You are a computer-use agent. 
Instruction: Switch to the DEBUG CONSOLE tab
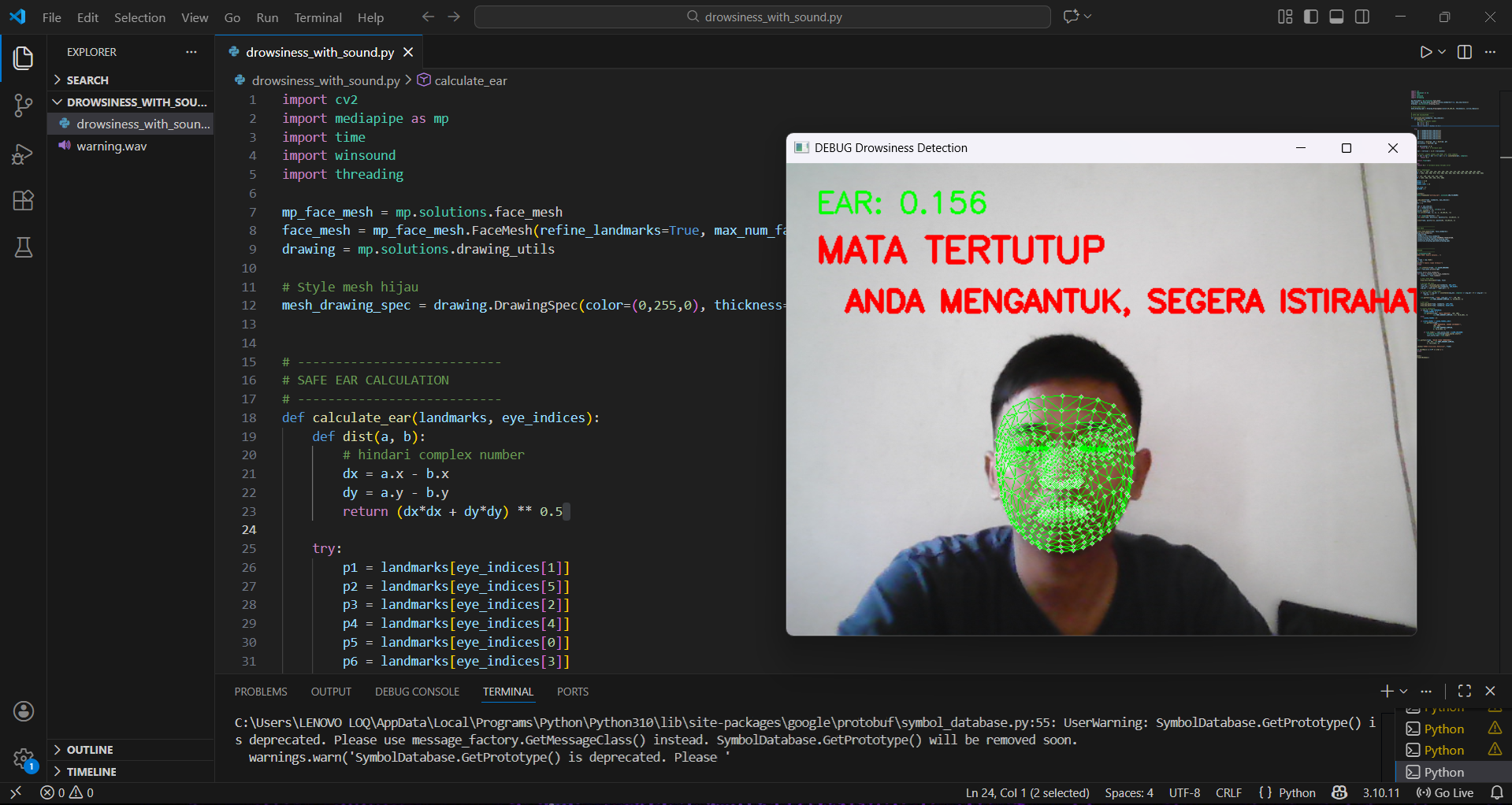tap(417, 692)
